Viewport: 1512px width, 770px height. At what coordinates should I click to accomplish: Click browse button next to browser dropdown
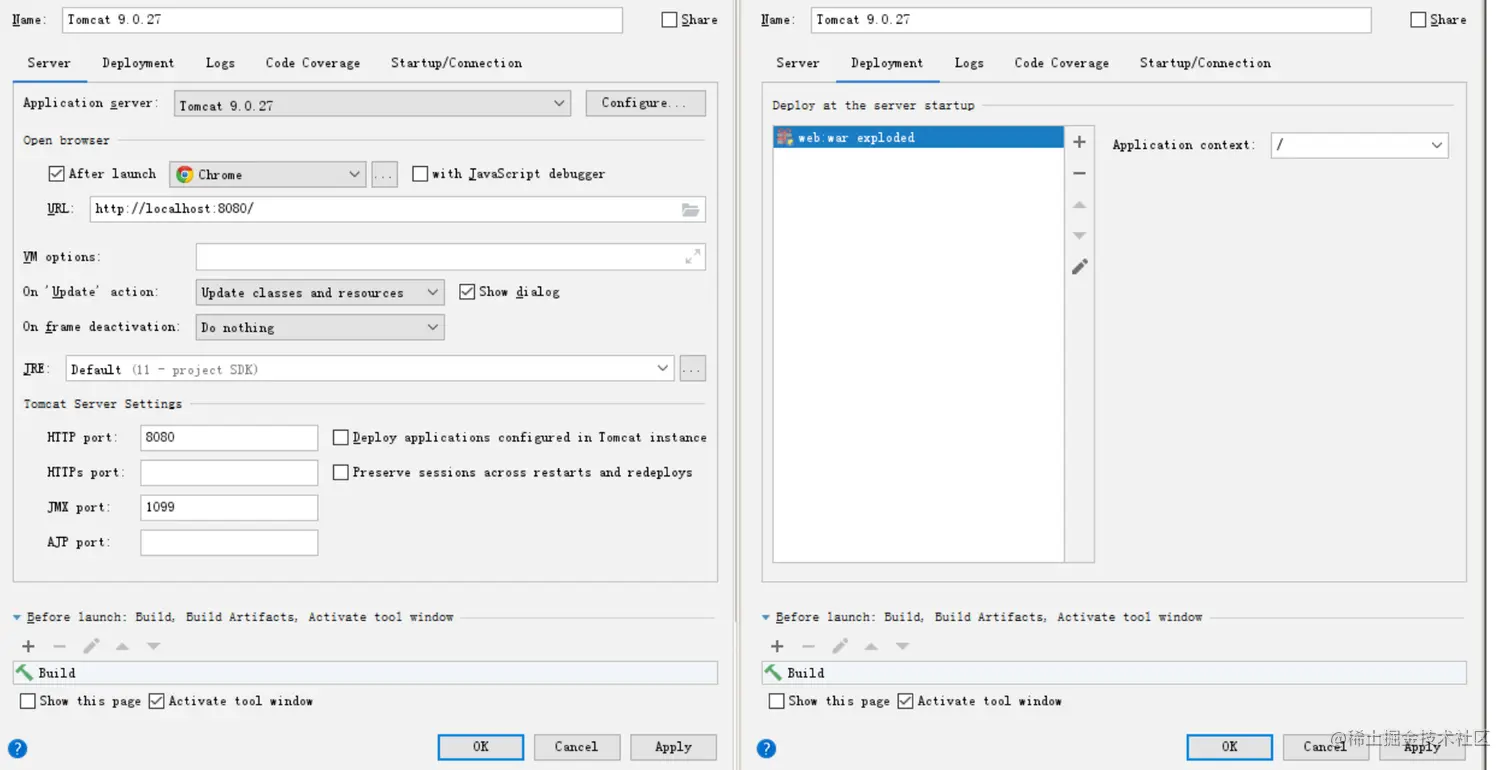coord(384,174)
